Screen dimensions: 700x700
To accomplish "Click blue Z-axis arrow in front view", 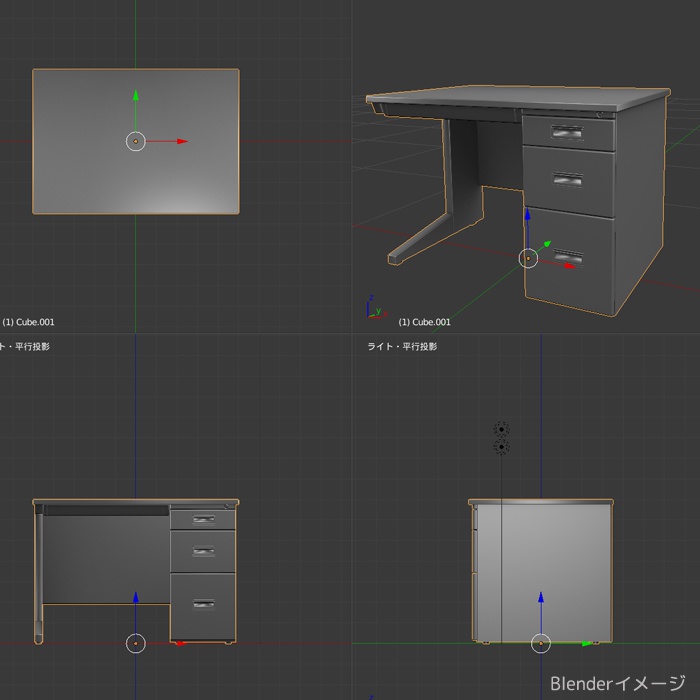I will coord(136,597).
